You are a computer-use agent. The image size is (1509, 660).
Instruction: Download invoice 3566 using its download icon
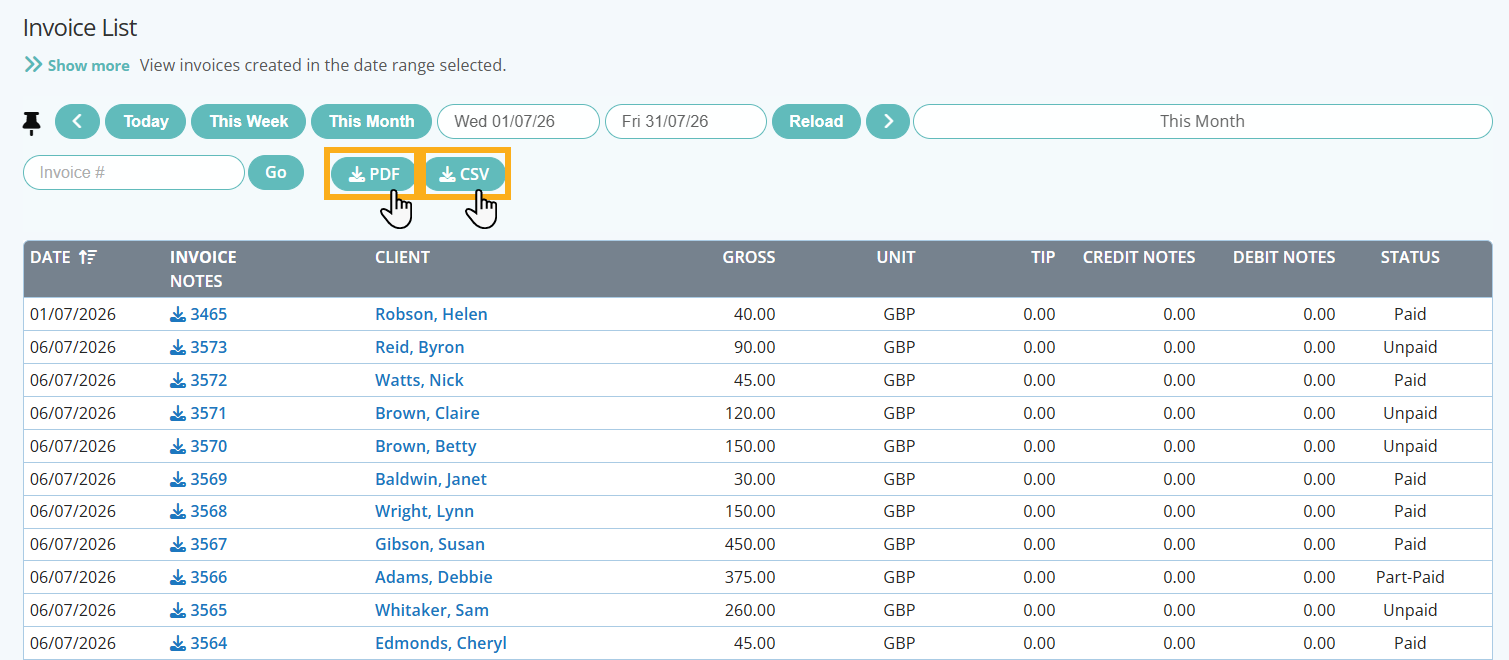click(178, 577)
